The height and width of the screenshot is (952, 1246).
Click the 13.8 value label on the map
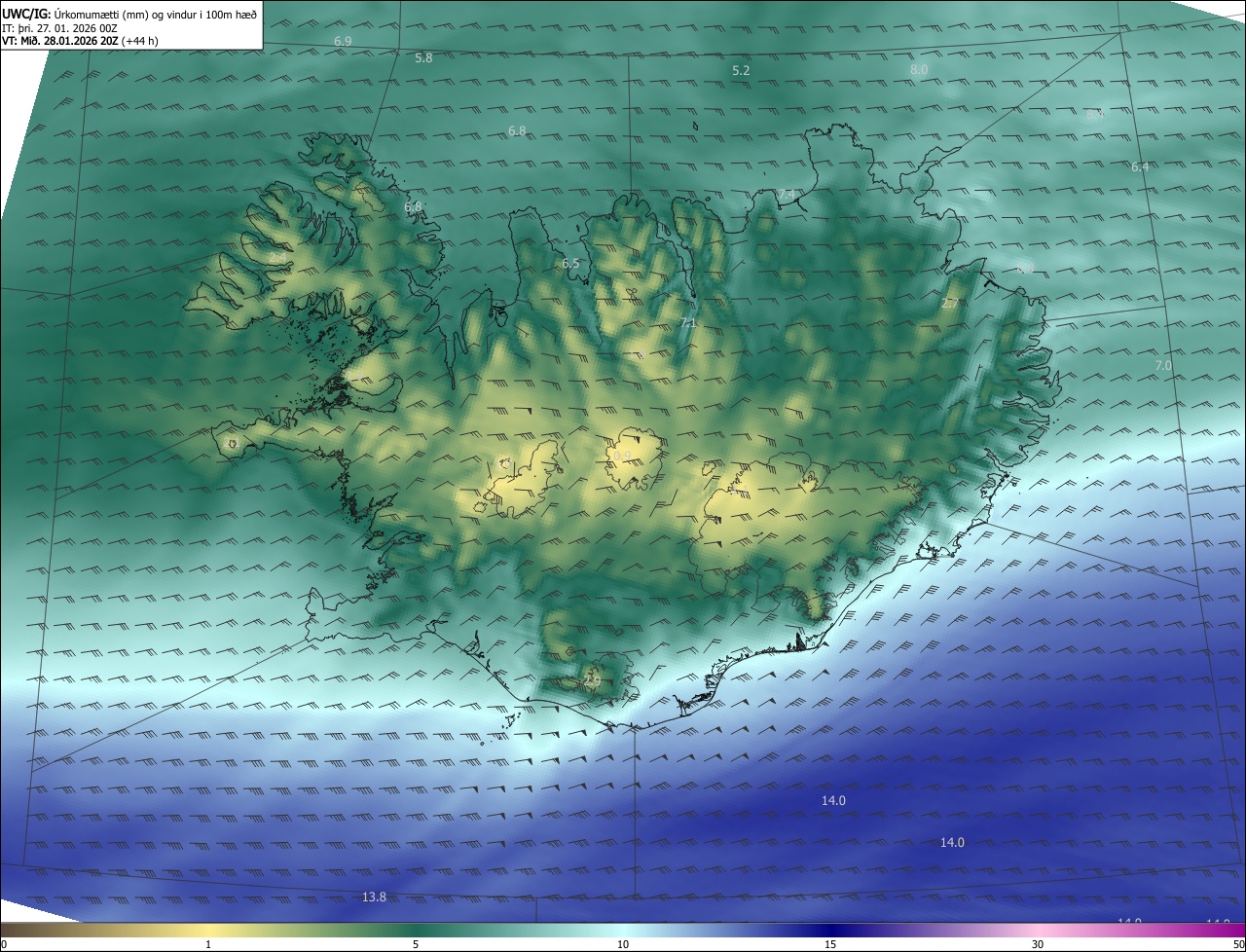374,897
